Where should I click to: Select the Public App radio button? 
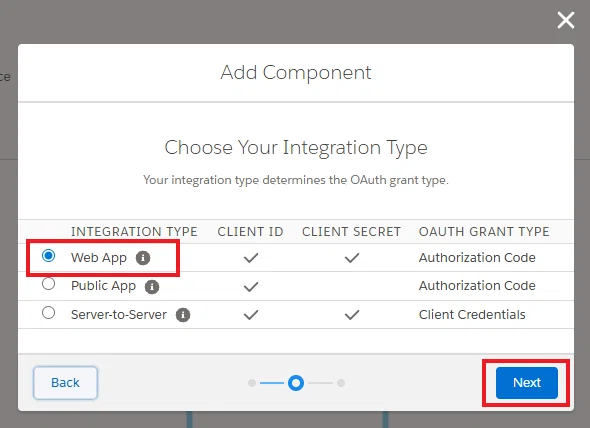49,284
